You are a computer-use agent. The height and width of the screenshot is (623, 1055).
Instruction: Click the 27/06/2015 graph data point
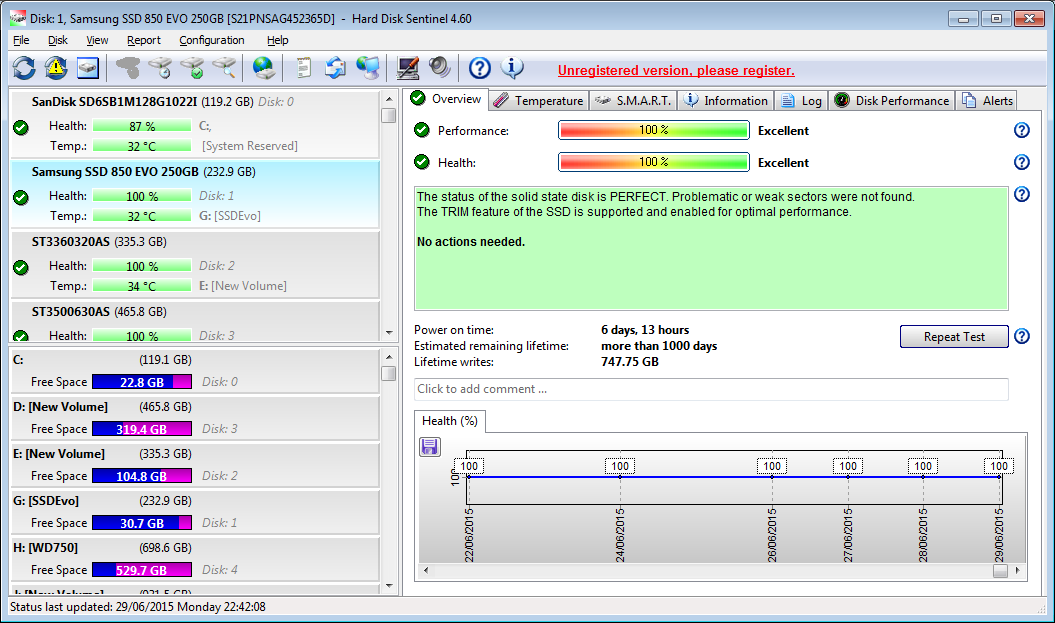[848, 476]
